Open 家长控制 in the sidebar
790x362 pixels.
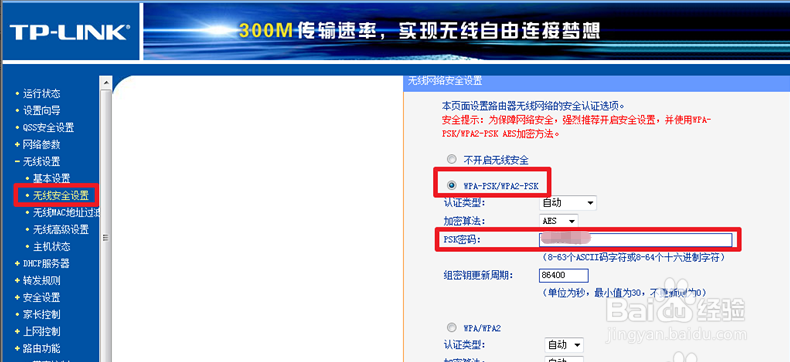click(41, 315)
